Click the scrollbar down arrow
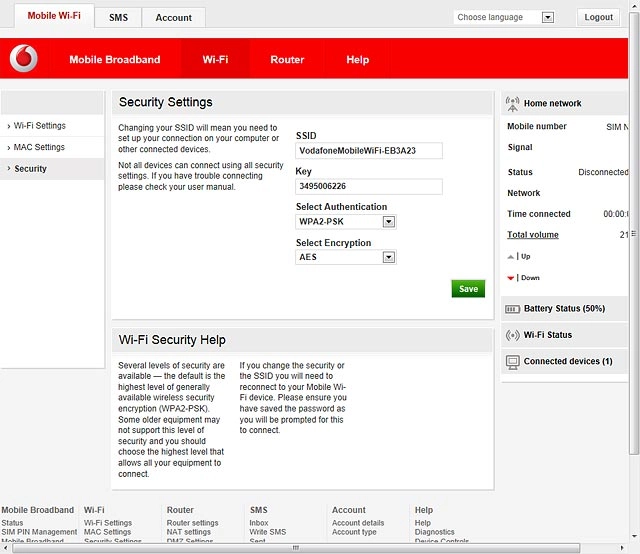Screen dimensions: 640x554 coord(634,536)
